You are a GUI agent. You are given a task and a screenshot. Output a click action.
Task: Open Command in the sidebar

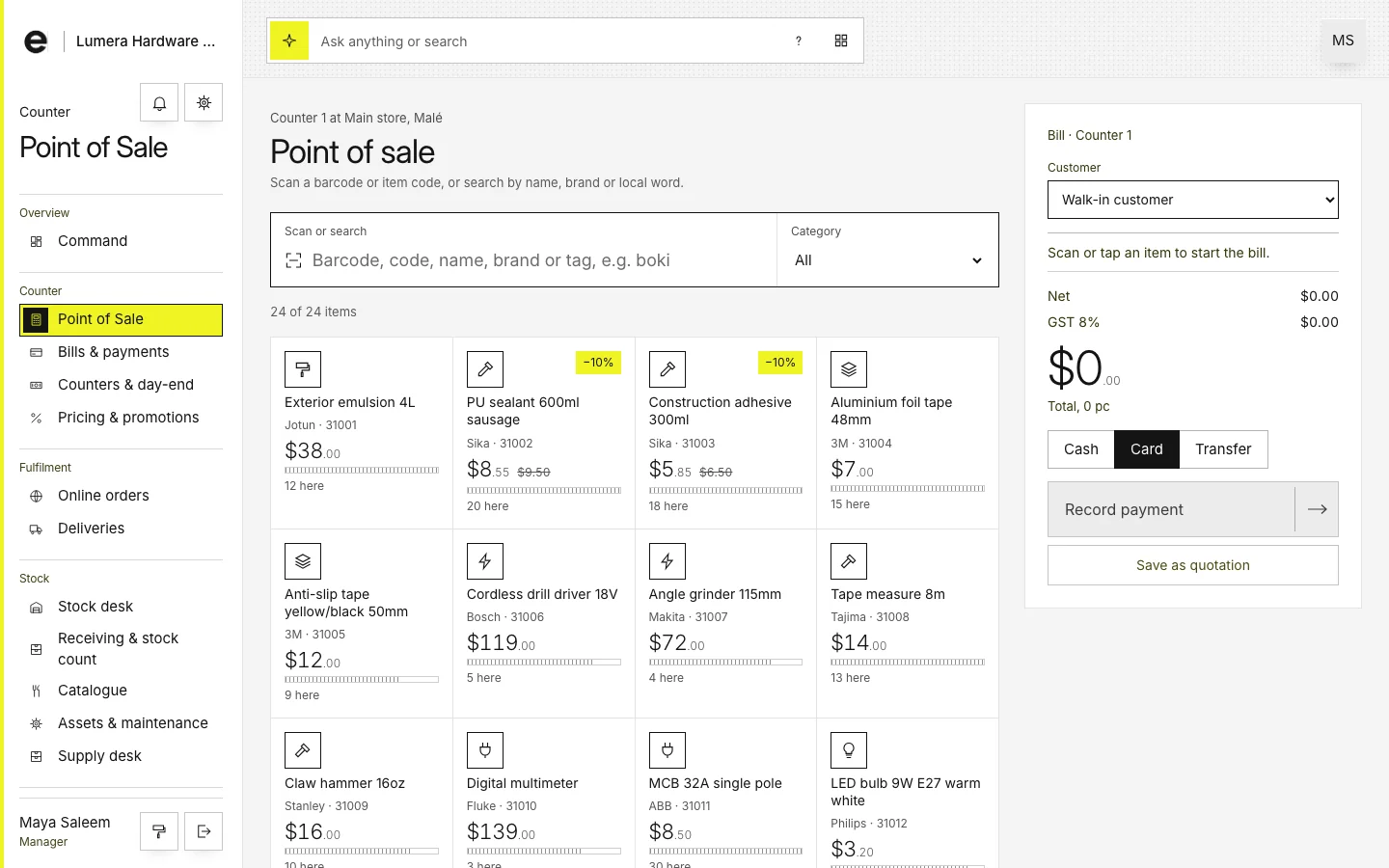pyautogui.click(x=121, y=241)
